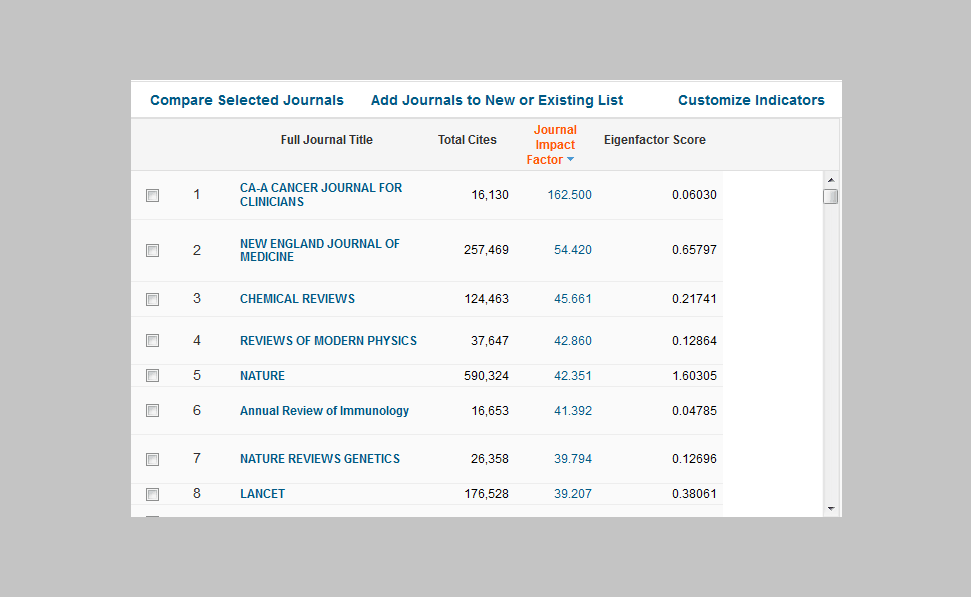The height and width of the screenshot is (597, 971).
Task: Open the CHEMICAL REVIEWS journal
Action: (297, 299)
